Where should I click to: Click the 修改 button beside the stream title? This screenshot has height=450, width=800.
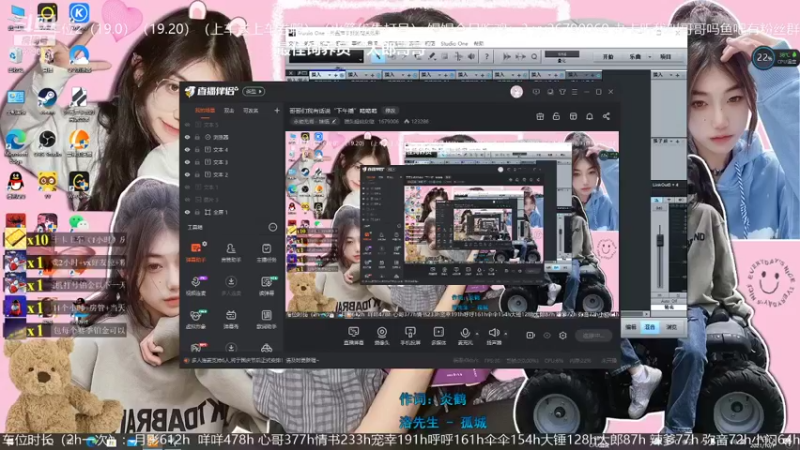tap(390, 110)
